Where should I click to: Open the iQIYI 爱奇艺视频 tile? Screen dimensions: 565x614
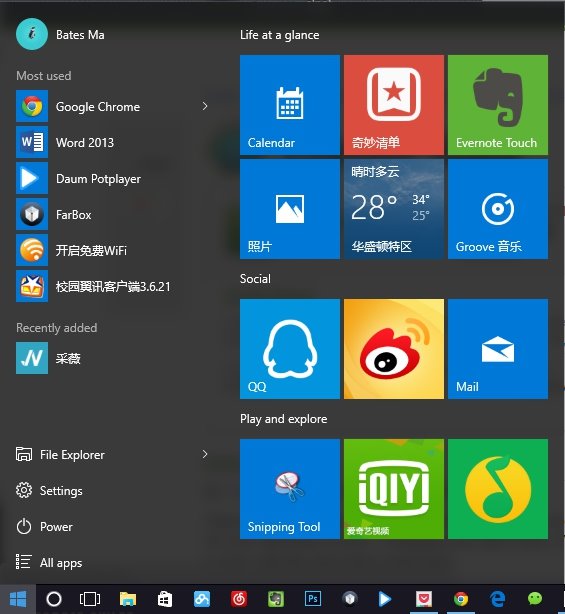point(394,489)
